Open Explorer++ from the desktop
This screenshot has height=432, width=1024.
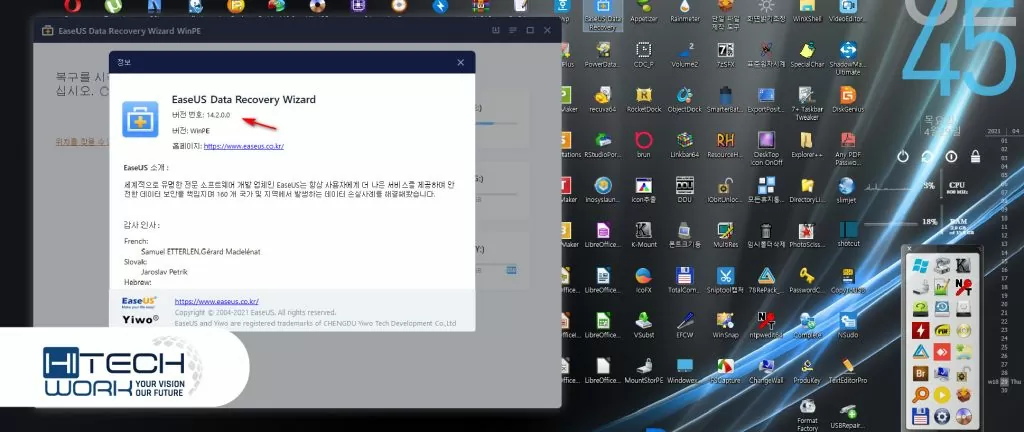[x=807, y=145]
